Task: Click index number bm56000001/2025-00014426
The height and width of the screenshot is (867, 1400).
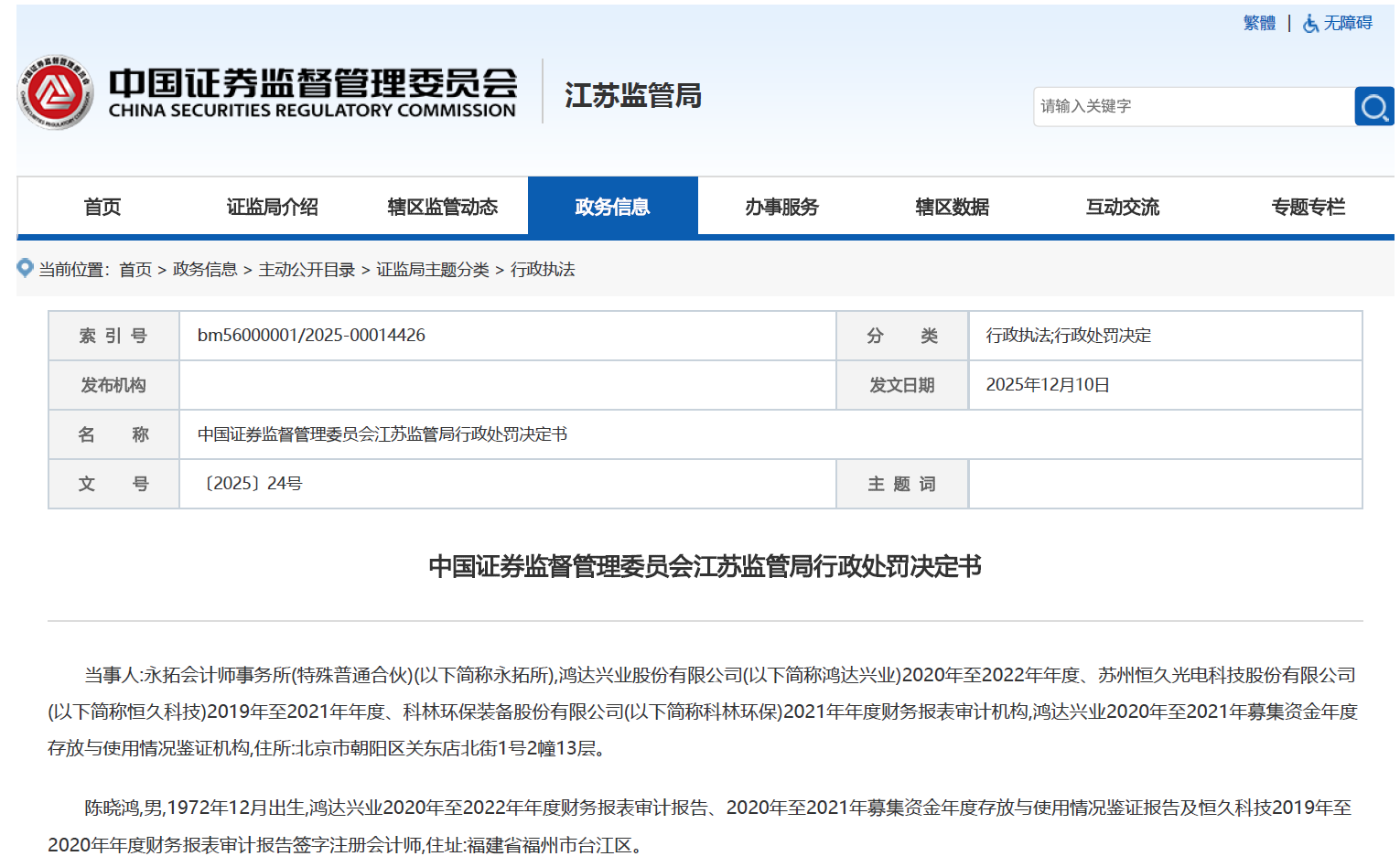Action: pos(311,336)
